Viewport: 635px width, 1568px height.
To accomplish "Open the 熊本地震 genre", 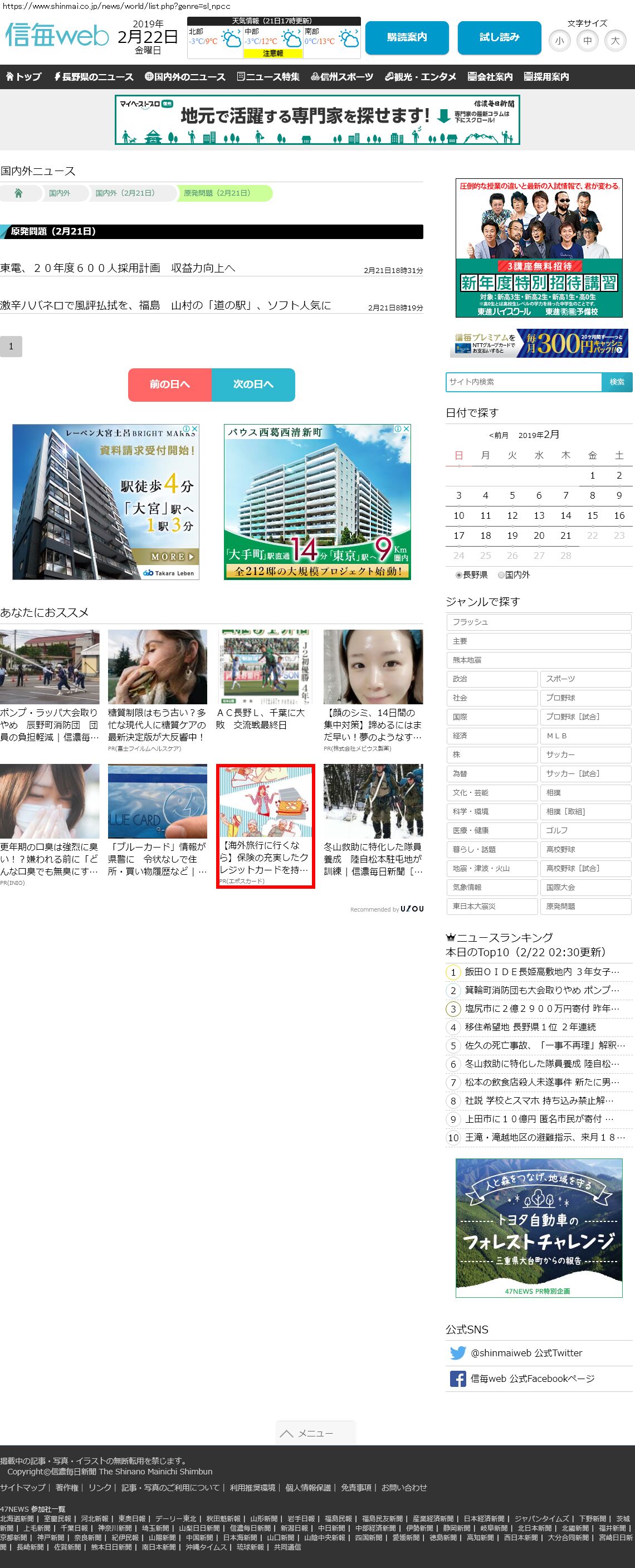I will pos(539,660).
